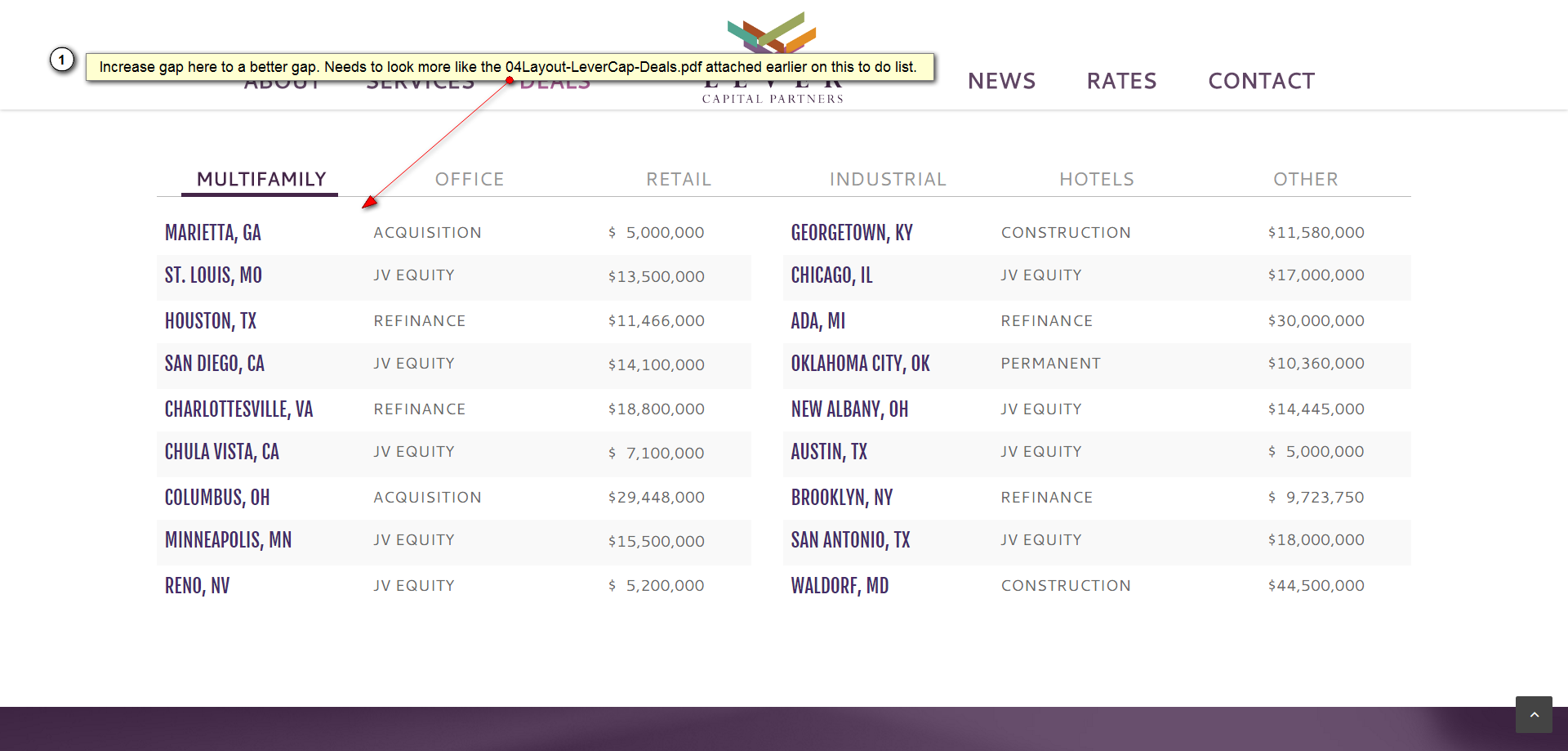The width and height of the screenshot is (1568, 751).
Task: Click the Refinance type for Charlottesville
Action: (420, 409)
